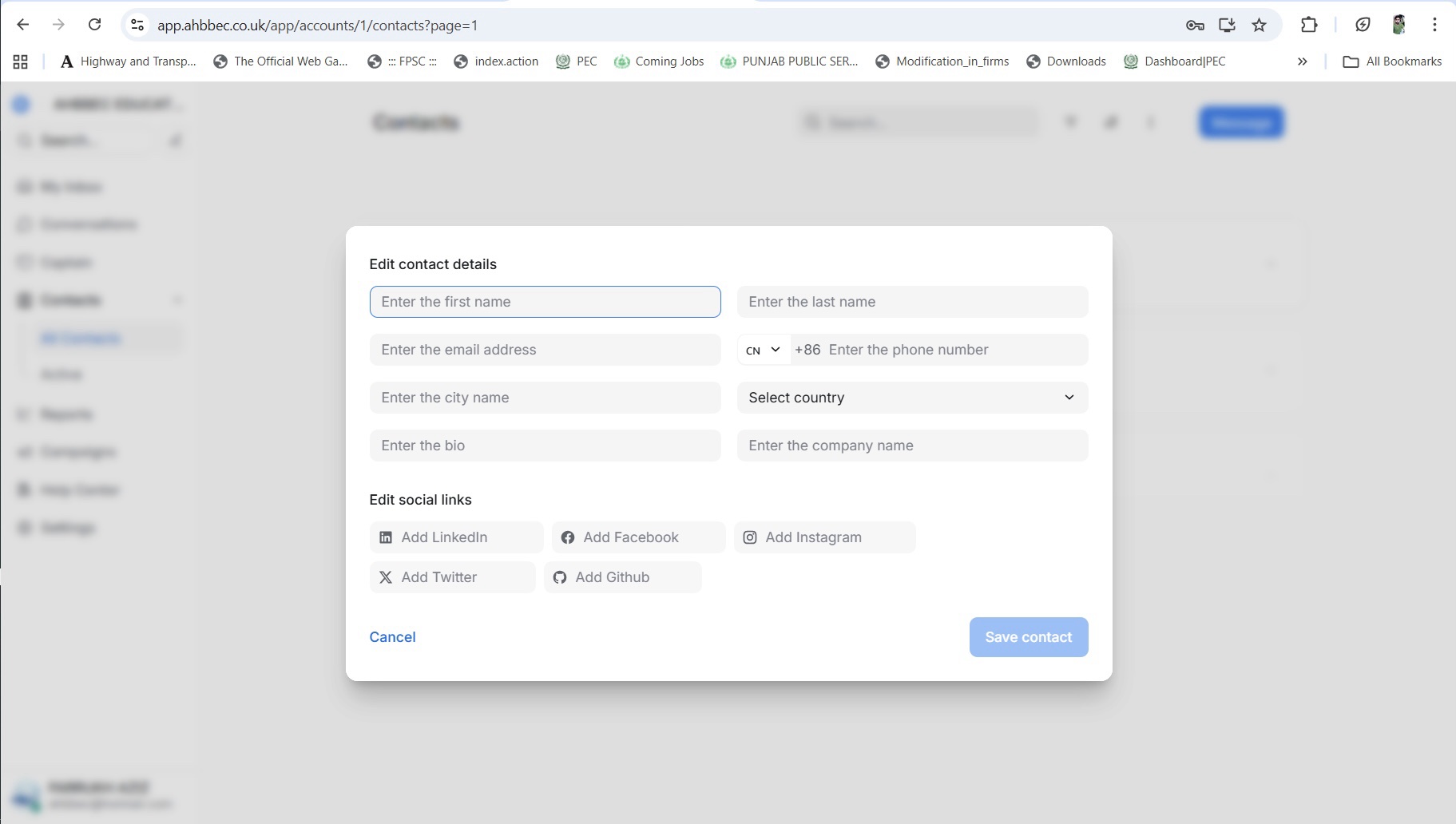The width and height of the screenshot is (1456, 824).
Task: Click the Cancel link
Action: pos(392,637)
